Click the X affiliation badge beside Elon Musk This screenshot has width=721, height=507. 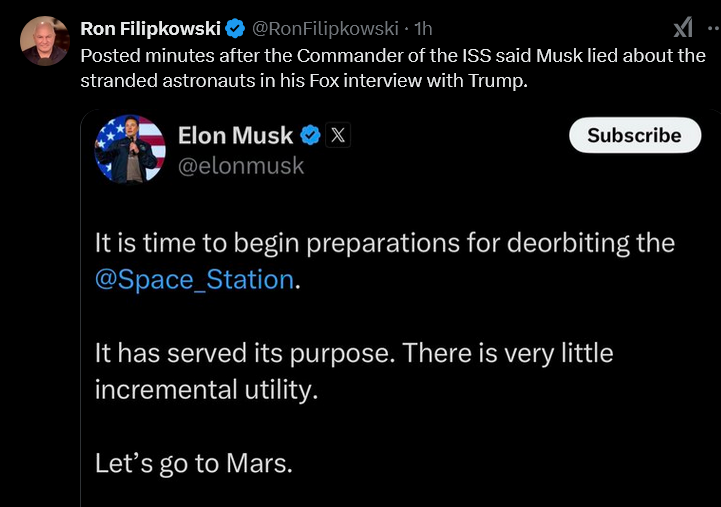338,135
